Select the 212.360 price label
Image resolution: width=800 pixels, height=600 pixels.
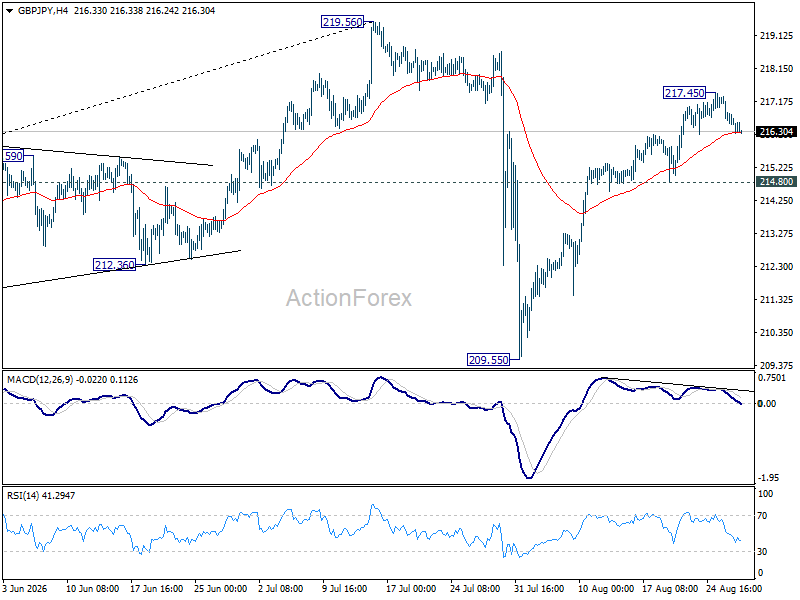click(x=114, y=265)
